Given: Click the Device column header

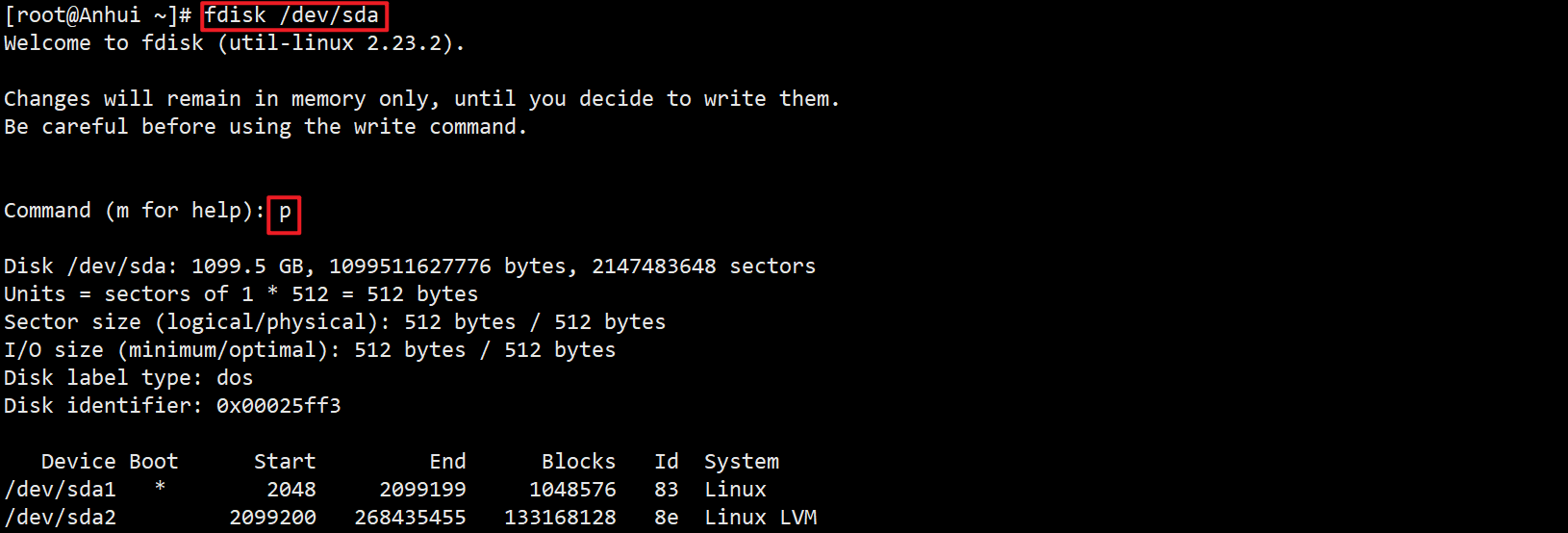Looking at the screenshot, I should (78, 462).
